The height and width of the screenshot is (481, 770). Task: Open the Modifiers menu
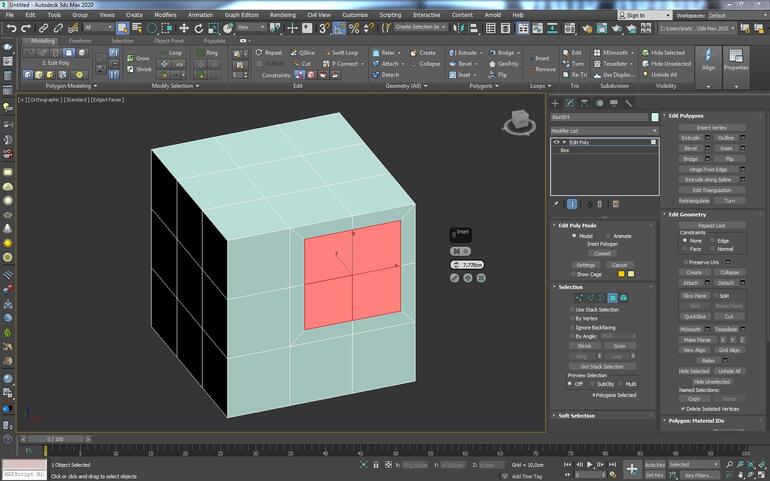(x=165, y=15)
